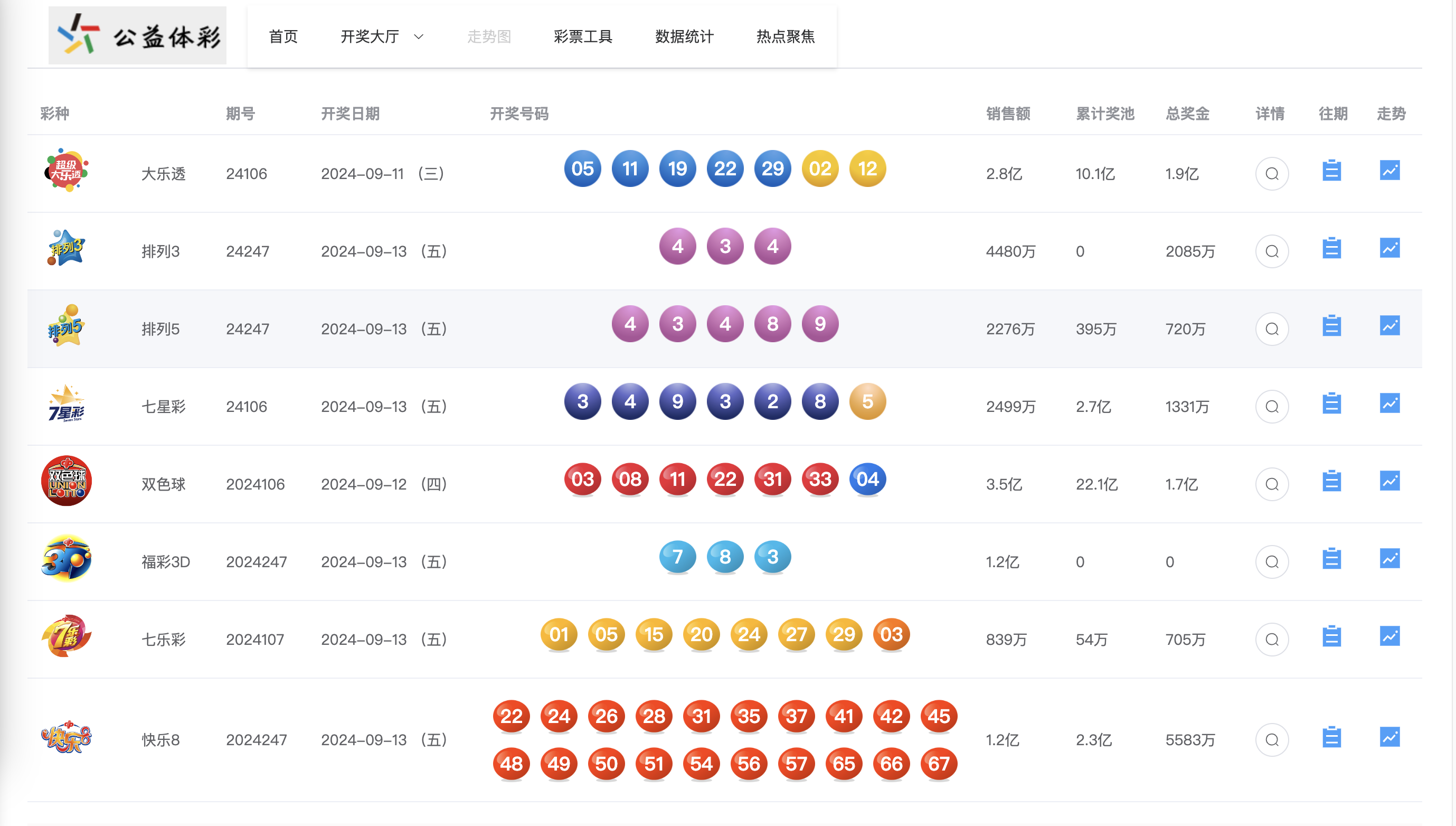Click issue number 2024106

coord(255,484)
